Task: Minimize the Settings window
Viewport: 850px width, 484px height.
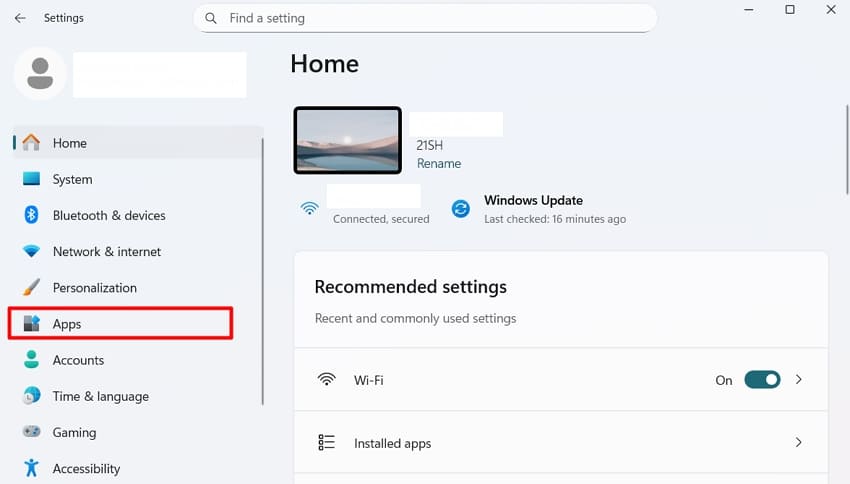Action: 749,10
